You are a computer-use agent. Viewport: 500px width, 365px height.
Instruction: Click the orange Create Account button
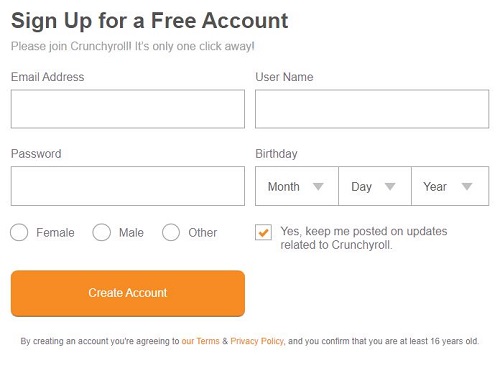pyautogui.click(x=128, y=293)
